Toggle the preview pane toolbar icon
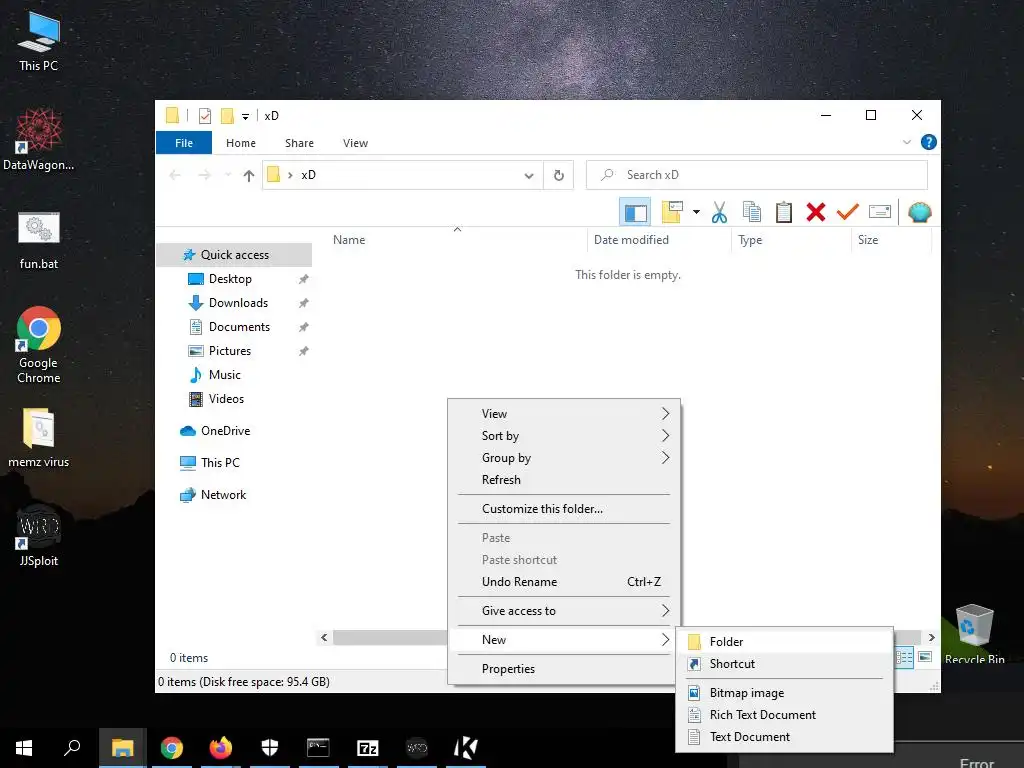 (x=635, y=212)
